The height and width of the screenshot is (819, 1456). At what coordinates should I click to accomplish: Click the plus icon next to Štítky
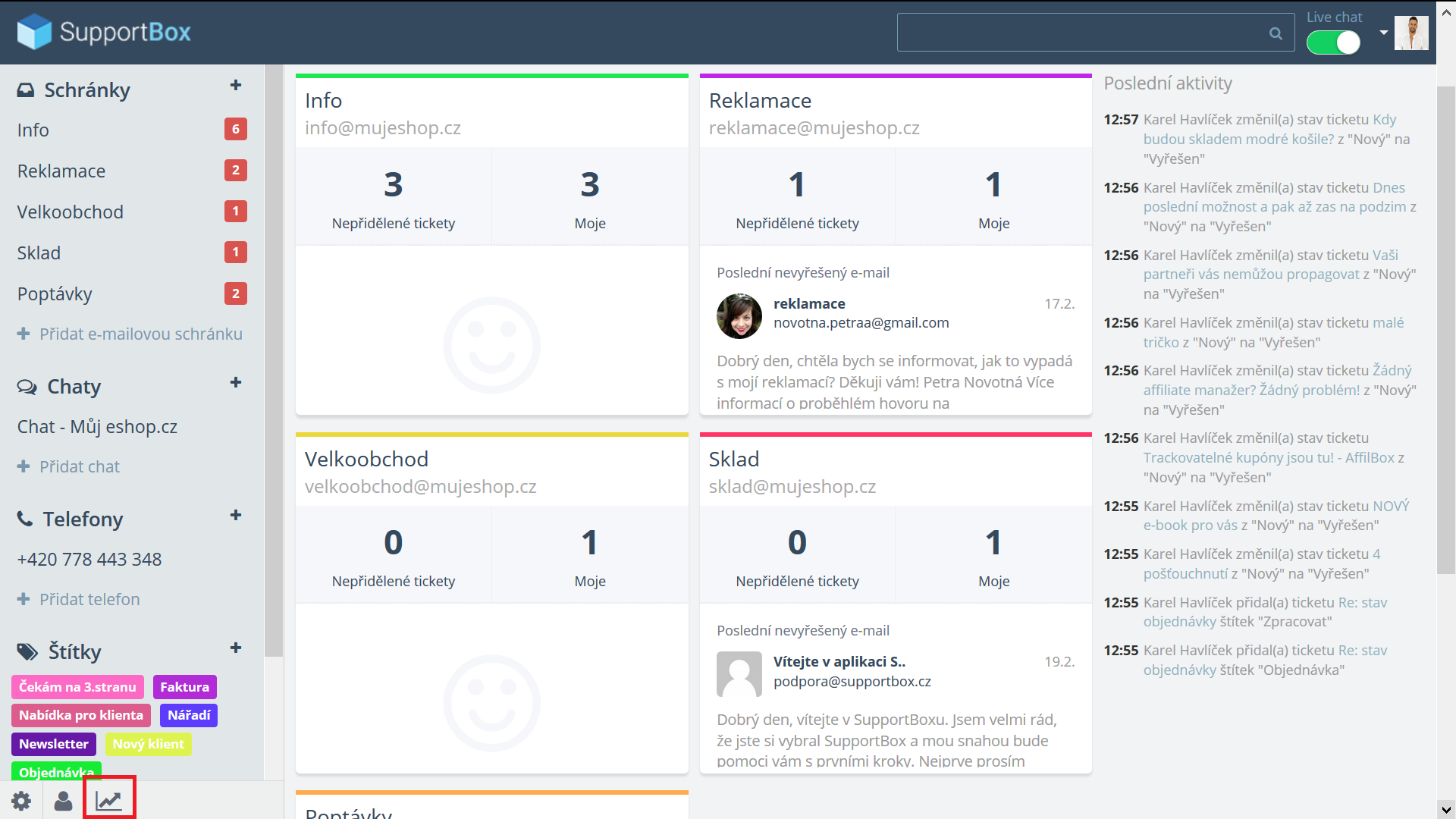click(236, 648)
